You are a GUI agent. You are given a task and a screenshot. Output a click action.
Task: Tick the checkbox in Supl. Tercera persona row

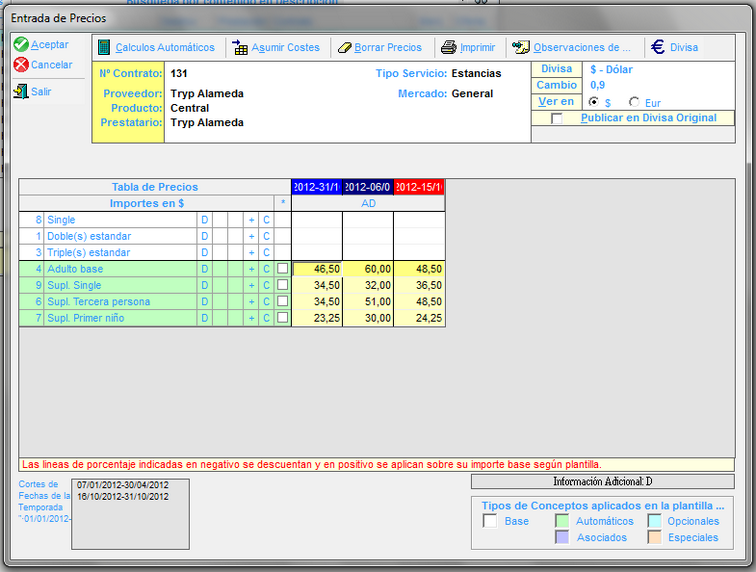(x=283, y=301)
